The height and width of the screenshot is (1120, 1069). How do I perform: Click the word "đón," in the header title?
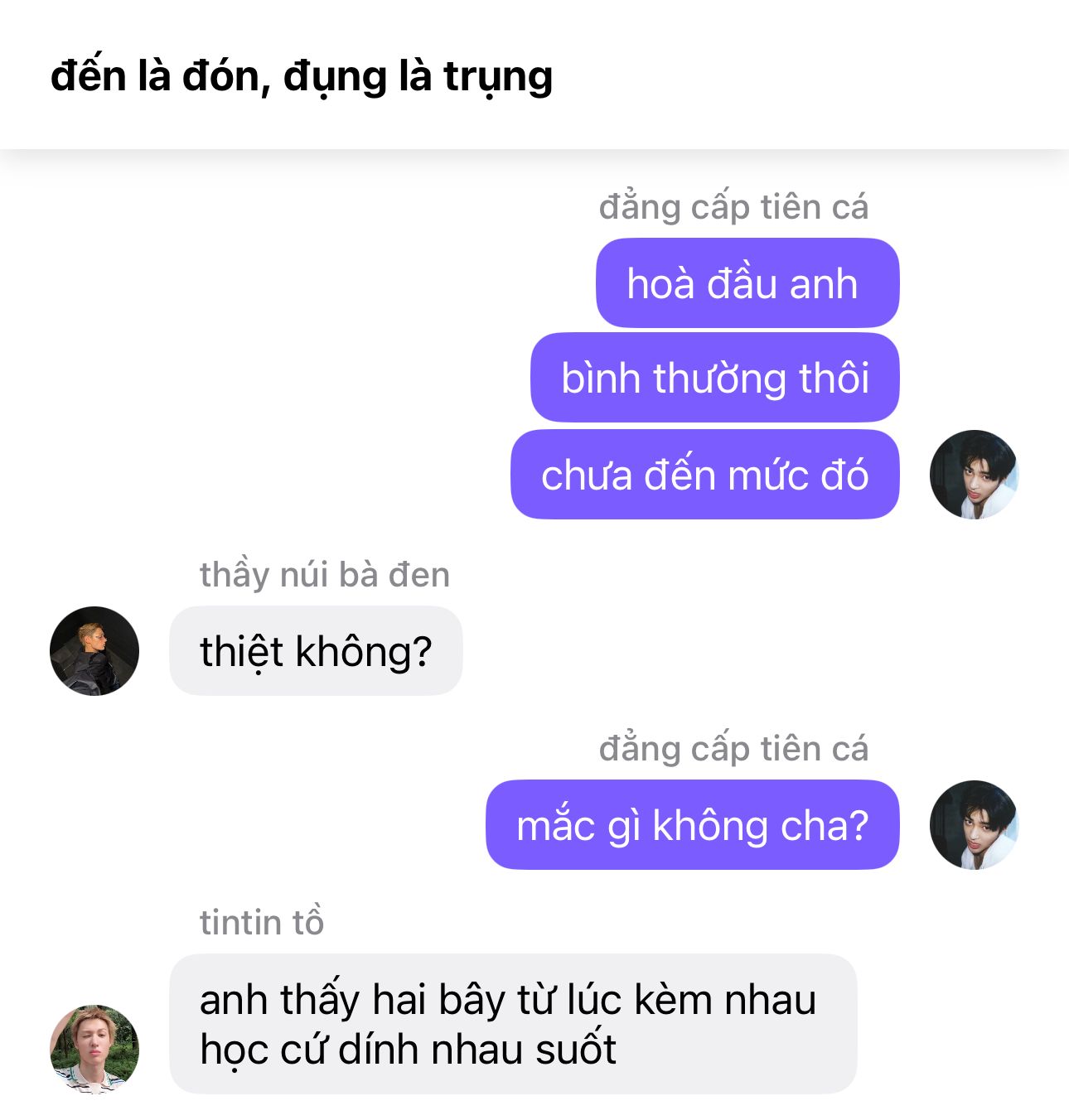point(226,77)
